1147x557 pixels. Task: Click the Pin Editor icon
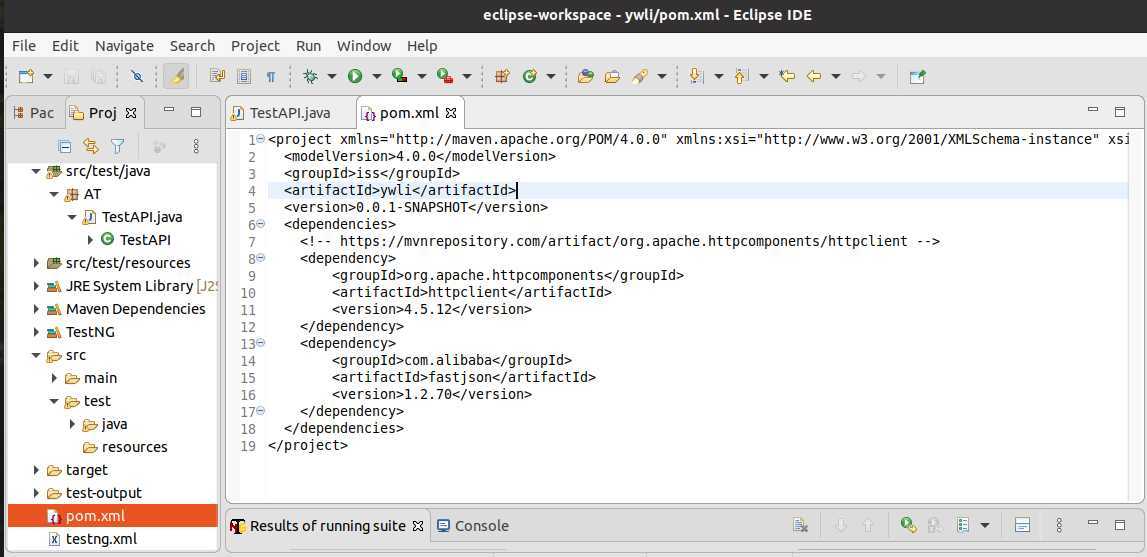click(917, 76)
